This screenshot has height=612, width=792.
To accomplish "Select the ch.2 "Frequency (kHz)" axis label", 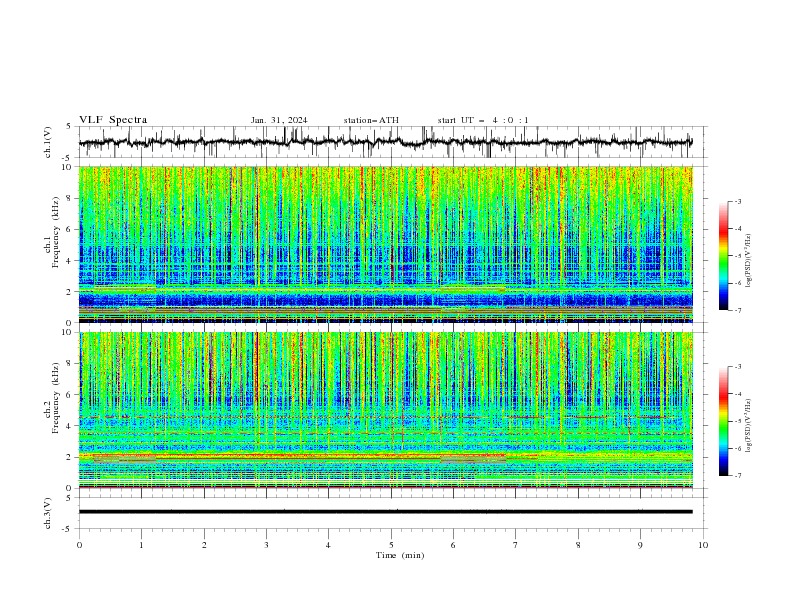I will click(x=56, y=398).
